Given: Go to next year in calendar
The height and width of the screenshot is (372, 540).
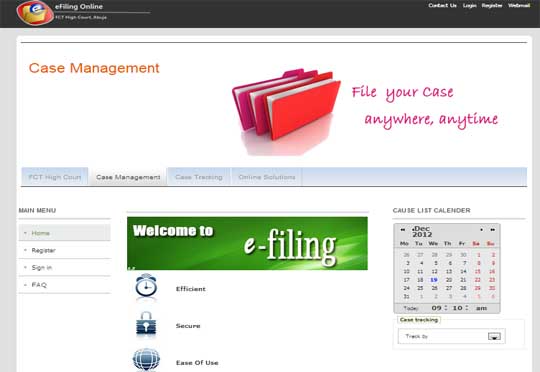Looking at the screenshot, I should [492, 229].
